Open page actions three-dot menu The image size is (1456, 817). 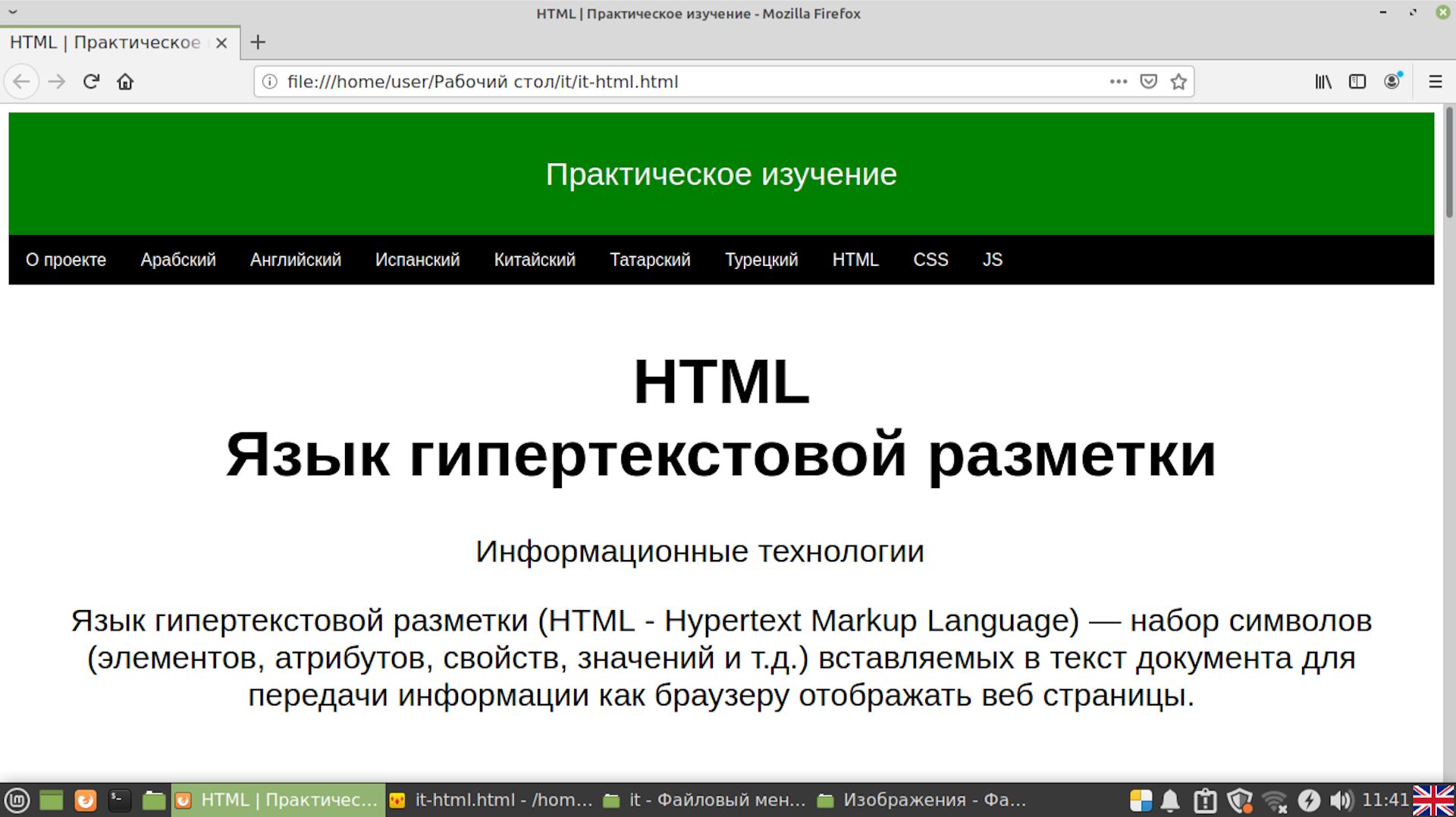[x=1118, y=81]
